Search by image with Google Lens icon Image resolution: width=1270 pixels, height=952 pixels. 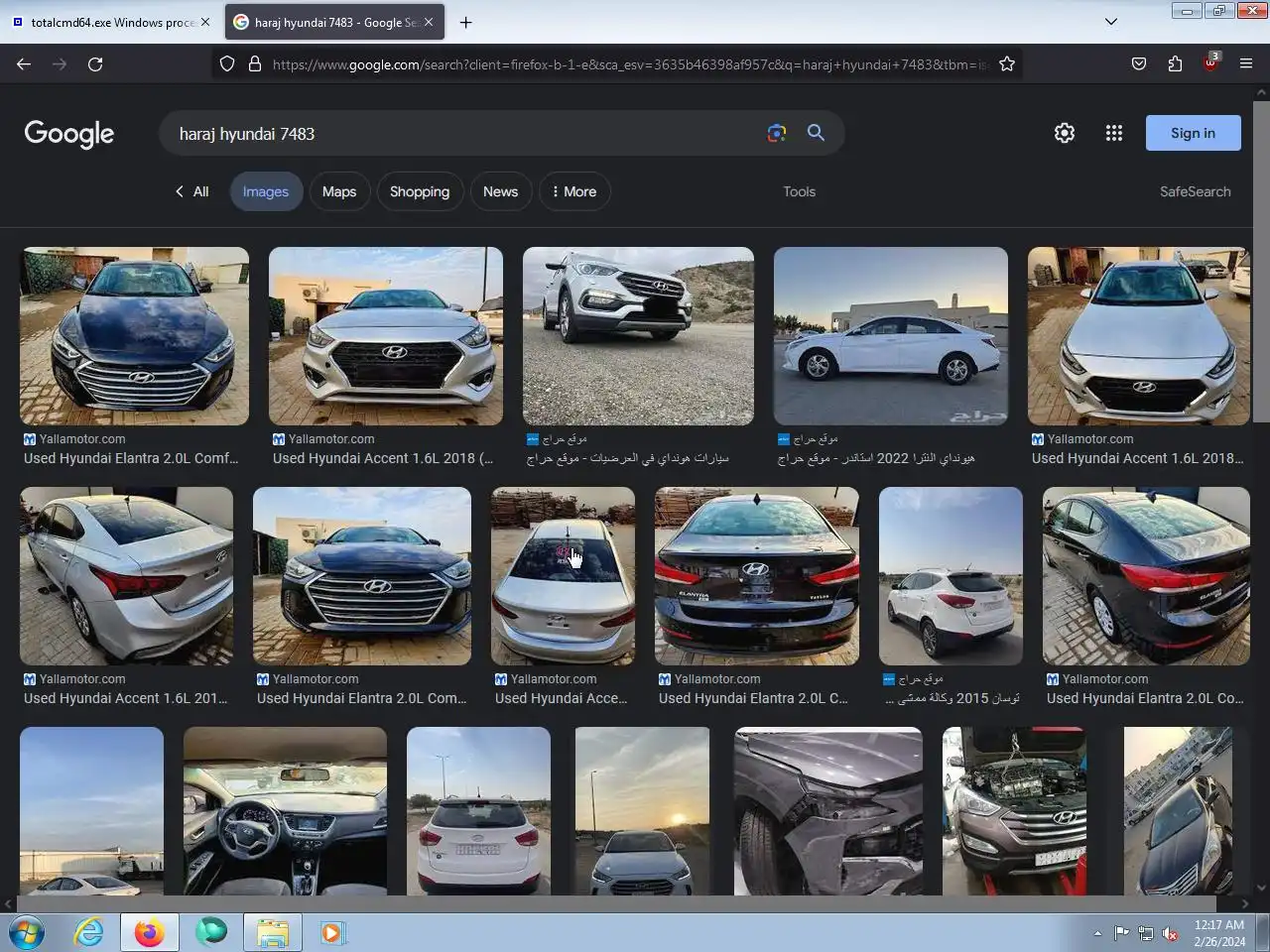(777, 133)
